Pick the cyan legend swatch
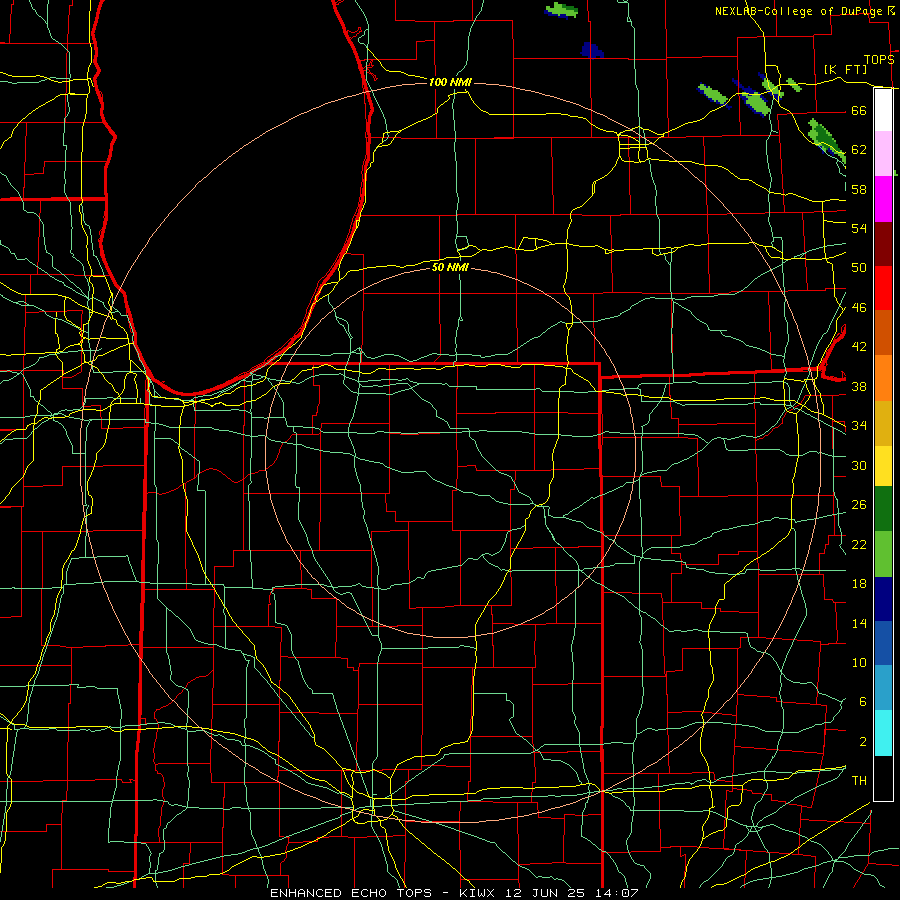The image size is (900, 900). [883, 733]
